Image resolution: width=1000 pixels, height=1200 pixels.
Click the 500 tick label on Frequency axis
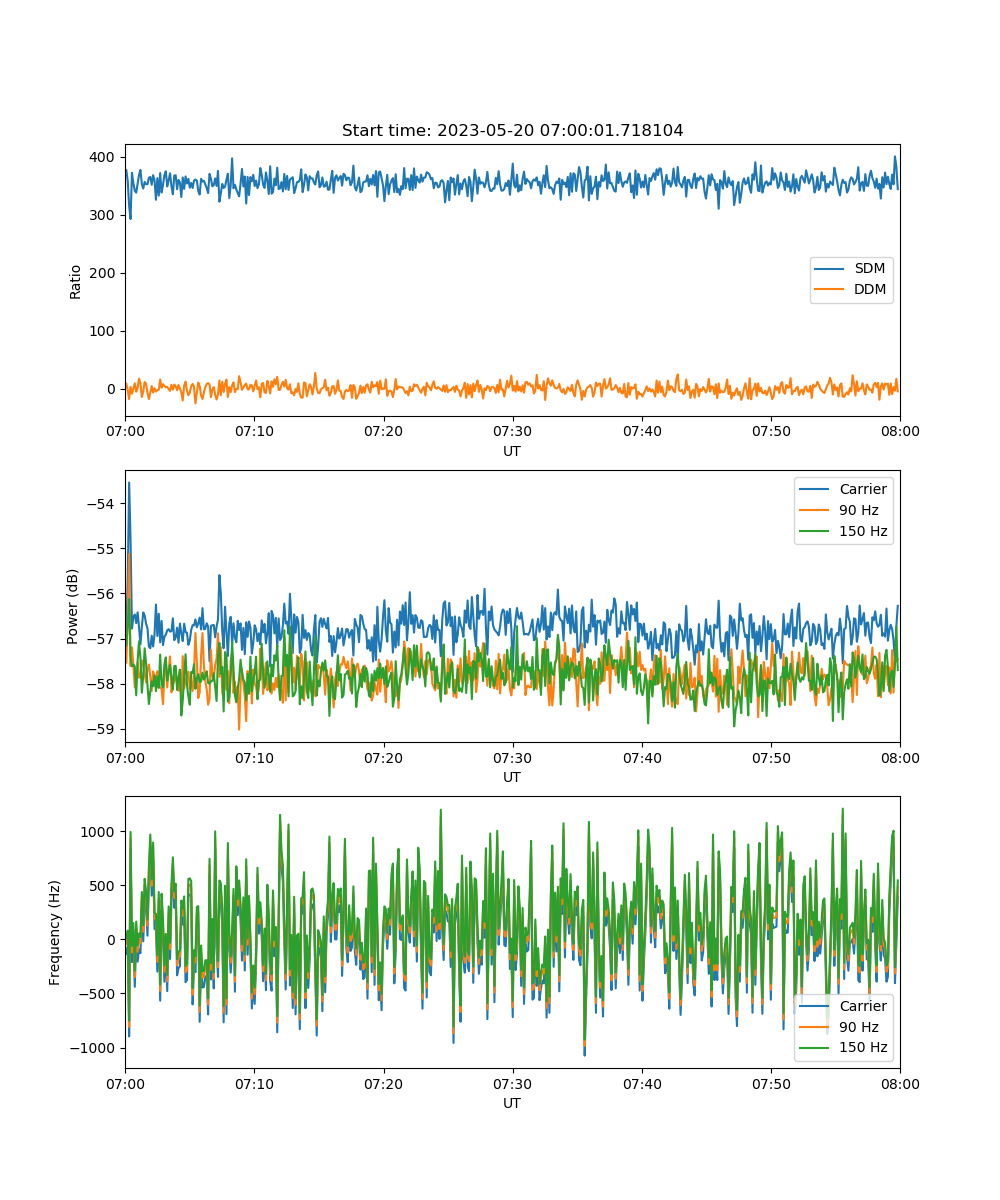(104, 886)
